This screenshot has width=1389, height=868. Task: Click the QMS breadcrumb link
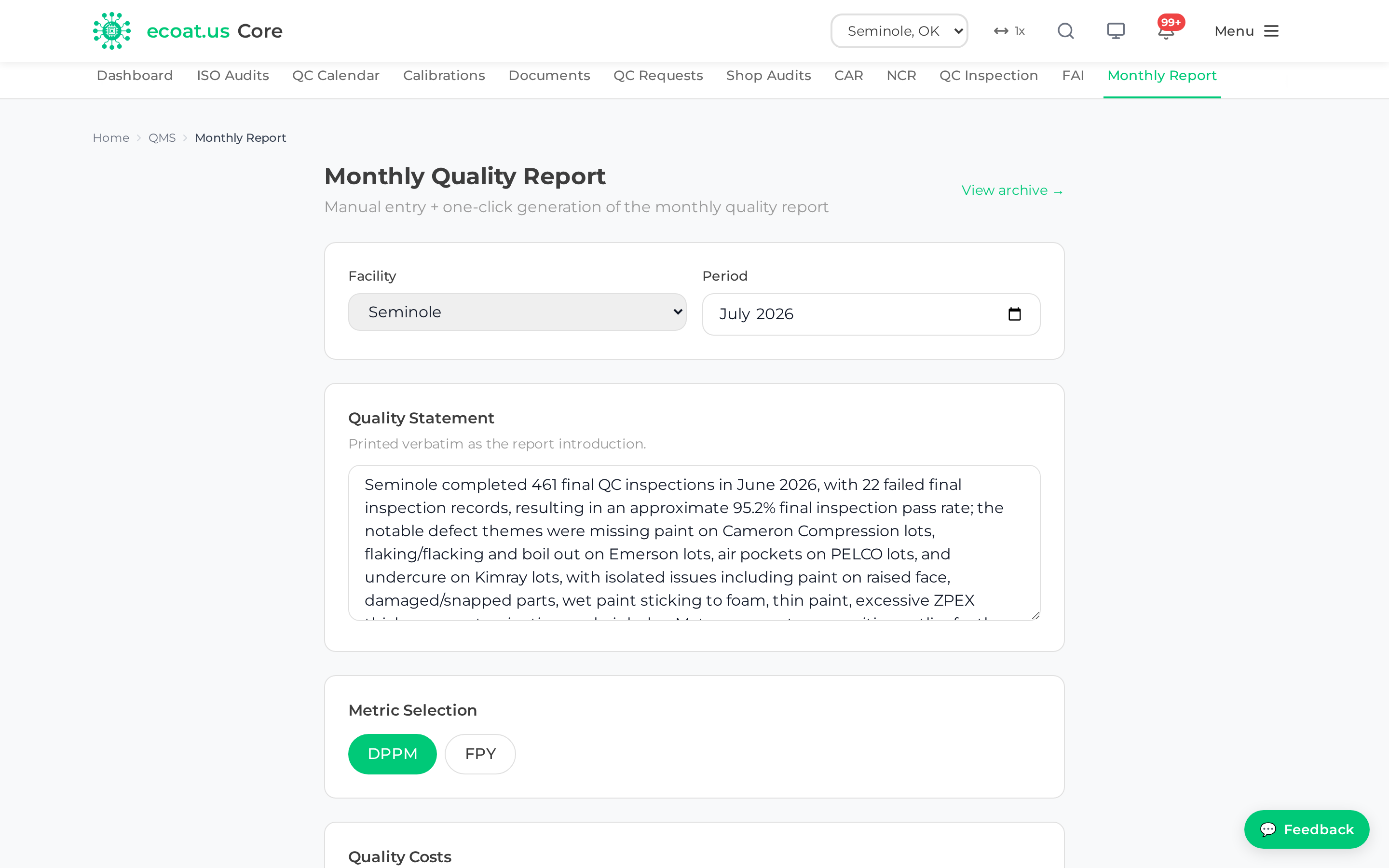pyautogui.click(x=162, y=138)
